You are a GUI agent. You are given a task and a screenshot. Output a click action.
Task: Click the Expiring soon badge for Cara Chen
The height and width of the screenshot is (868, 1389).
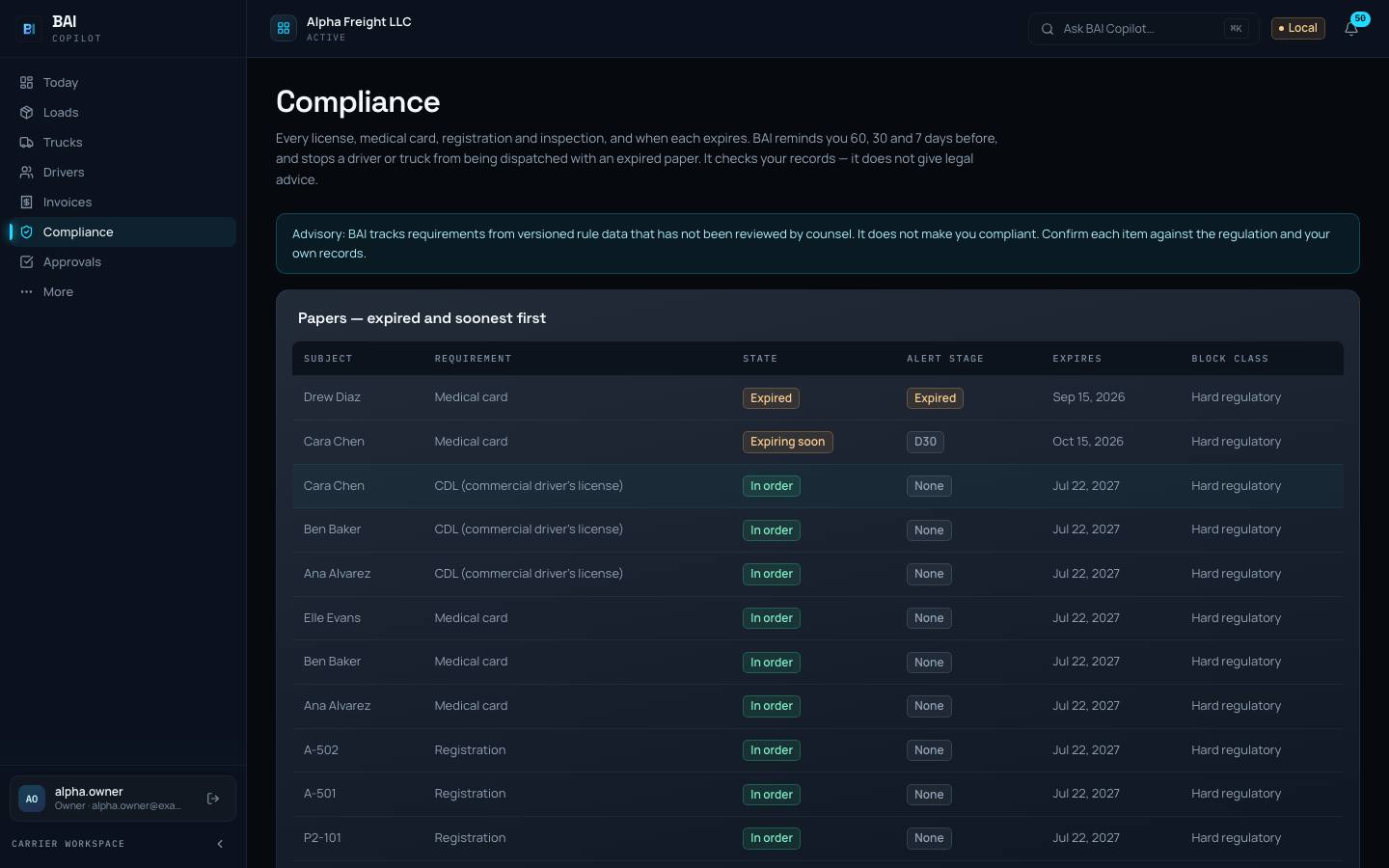787,442
